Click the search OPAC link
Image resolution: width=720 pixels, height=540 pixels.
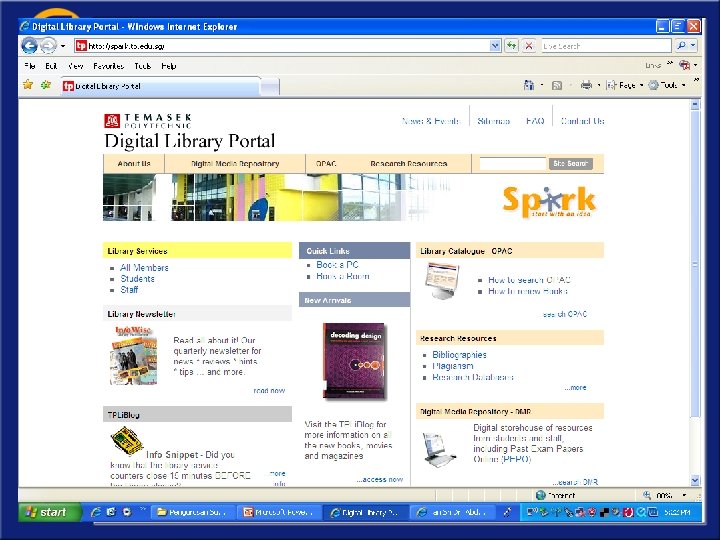tap(564, 314)
